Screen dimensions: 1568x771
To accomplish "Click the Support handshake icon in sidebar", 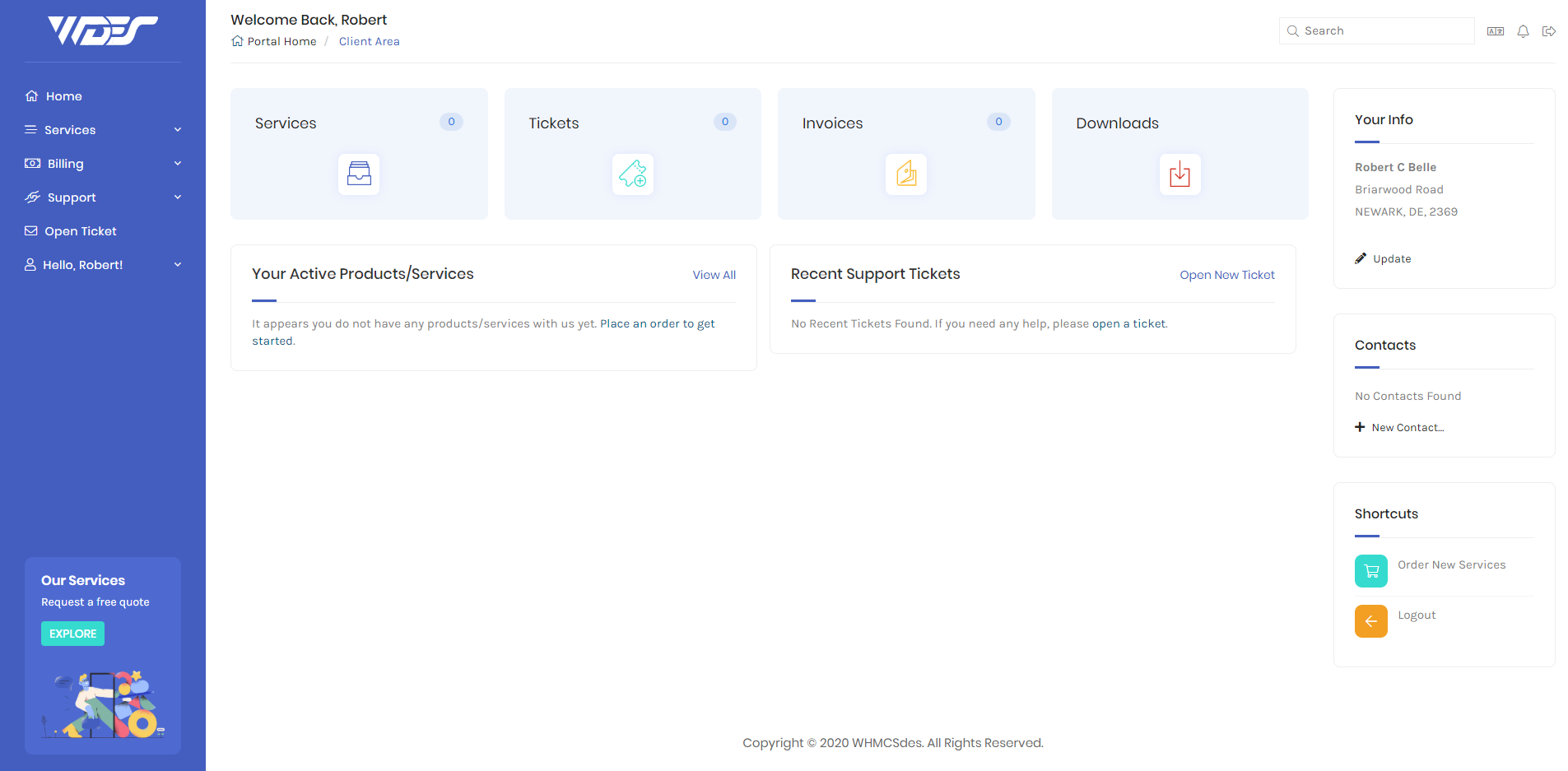I will (32, 197).
